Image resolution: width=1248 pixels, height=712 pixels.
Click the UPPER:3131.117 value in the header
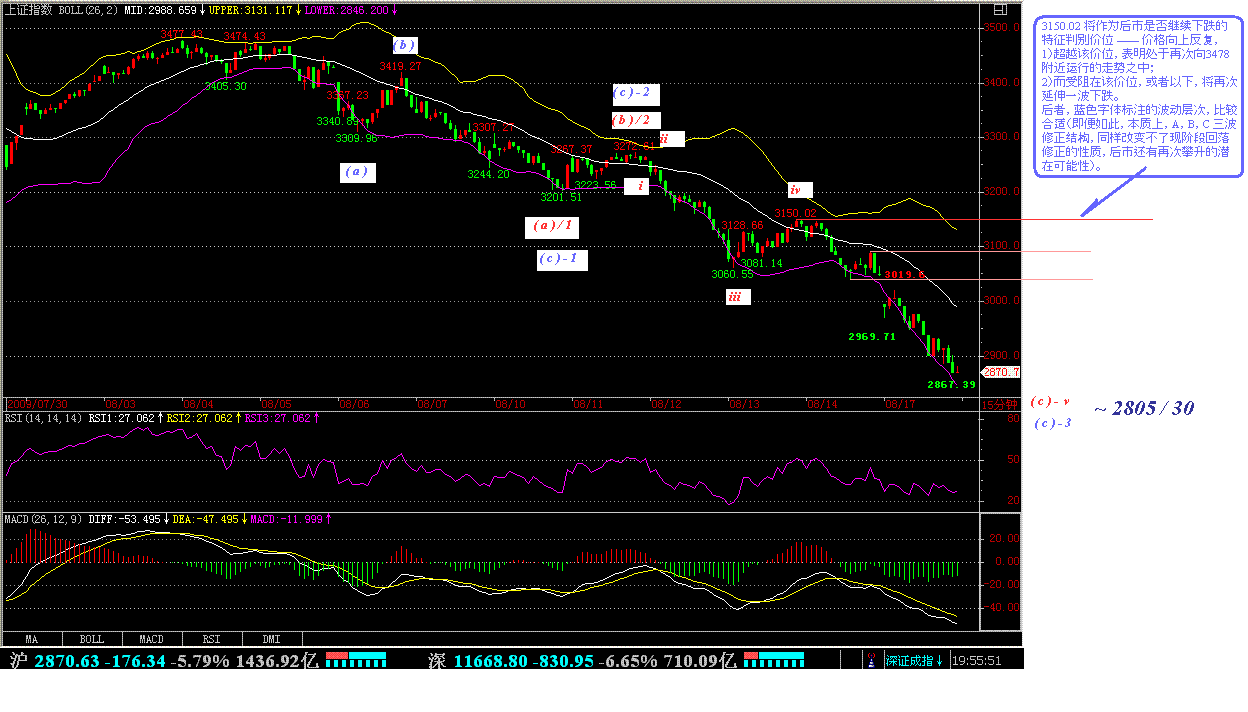pos(251,9)
